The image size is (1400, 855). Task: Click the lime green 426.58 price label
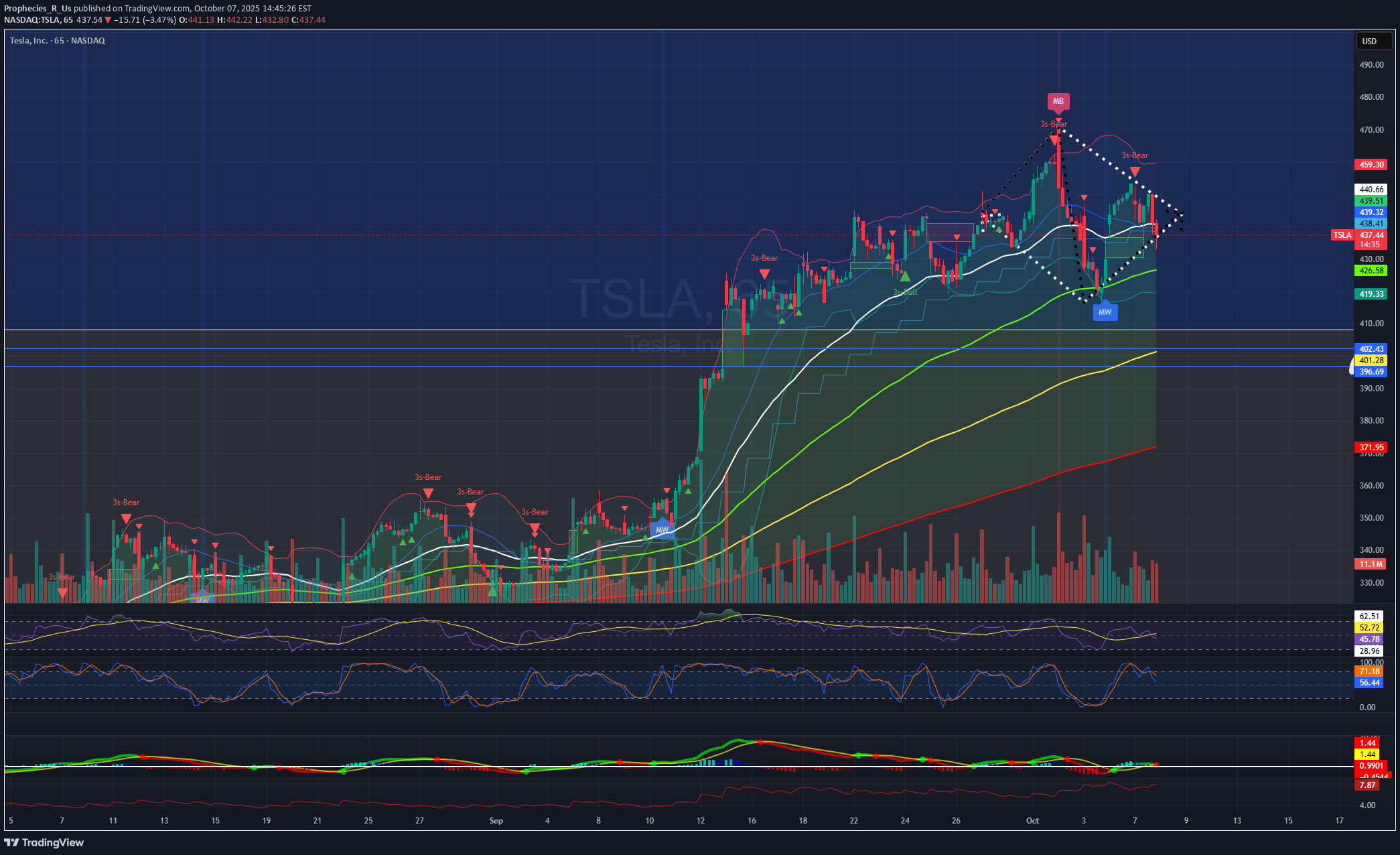[1371, 271]
